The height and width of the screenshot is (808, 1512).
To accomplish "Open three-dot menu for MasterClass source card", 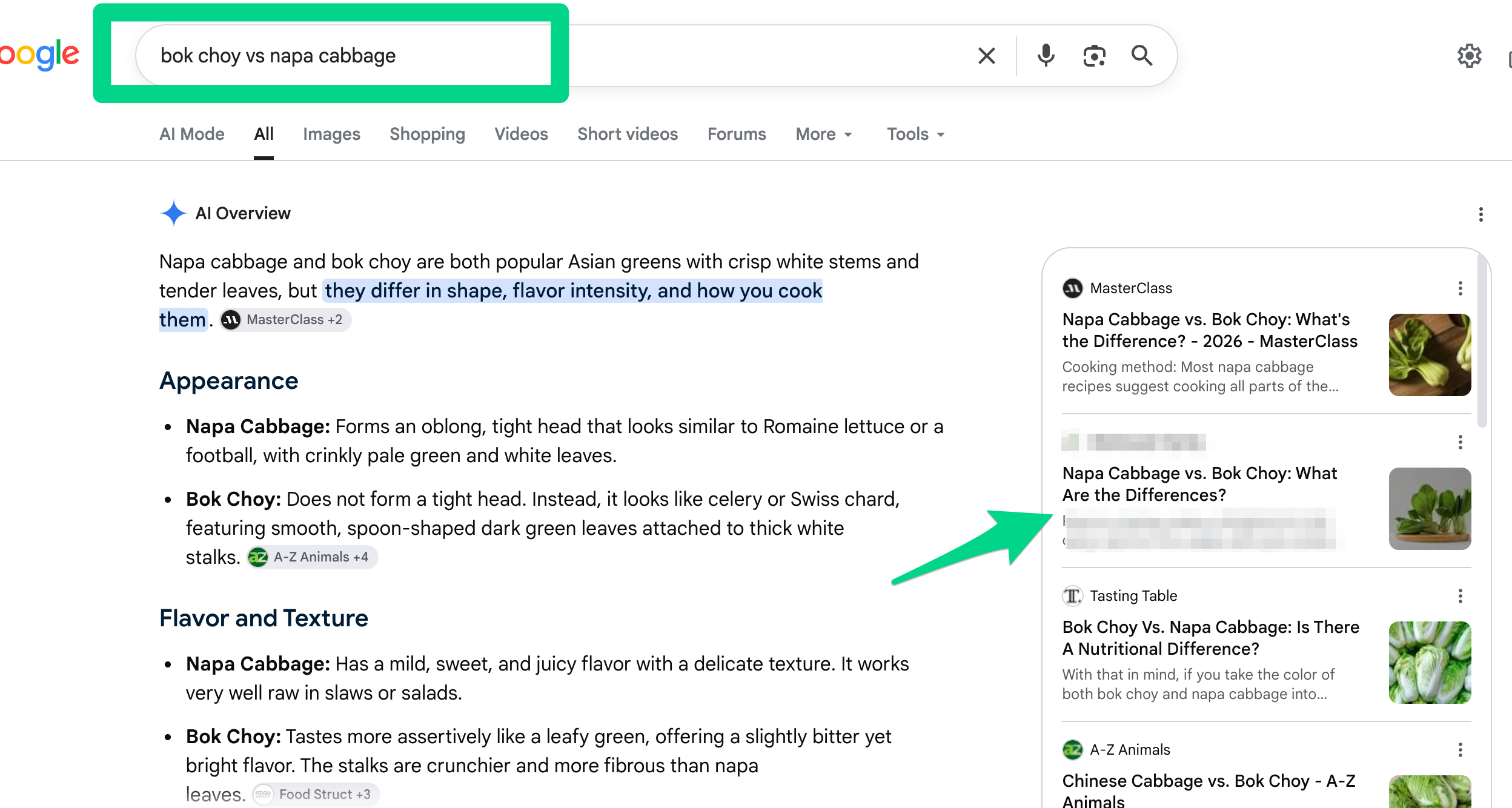I will (x=1460, y=288).
